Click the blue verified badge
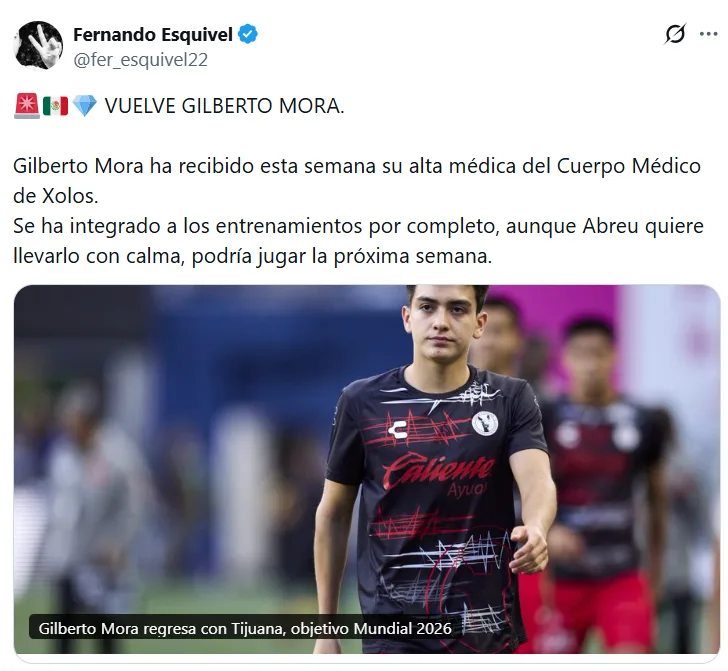The image size is (728, 671). [248, 34]
